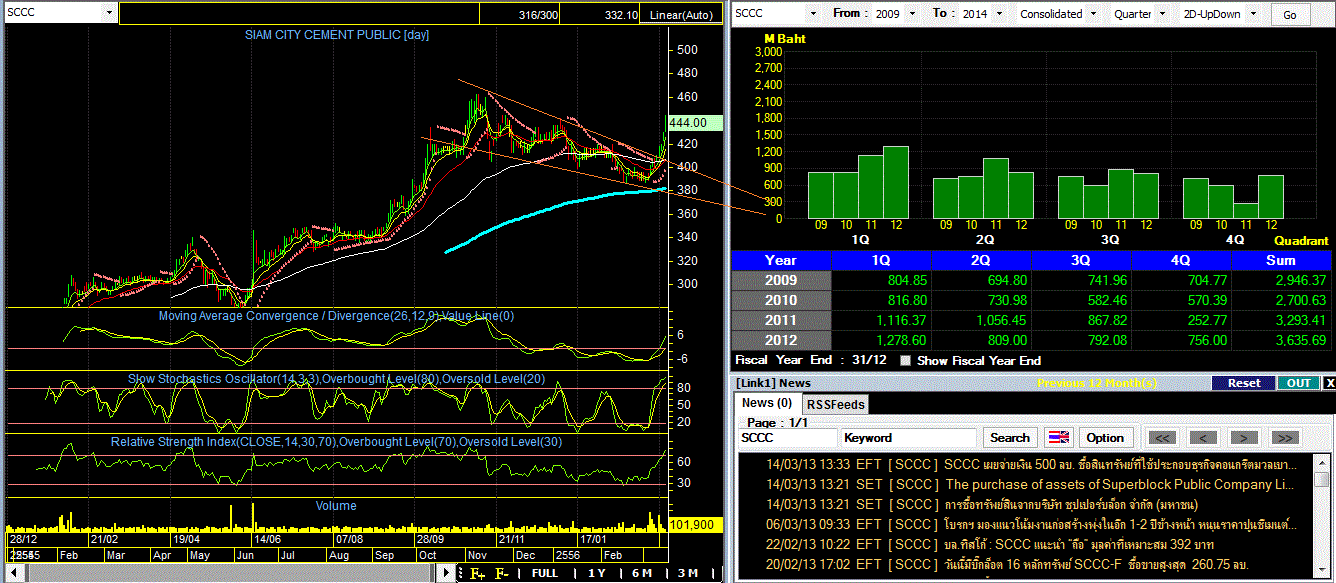This screenshot has width=1336, height=583.
Task: Click the 2011 year row header
Action: [781, 320]
